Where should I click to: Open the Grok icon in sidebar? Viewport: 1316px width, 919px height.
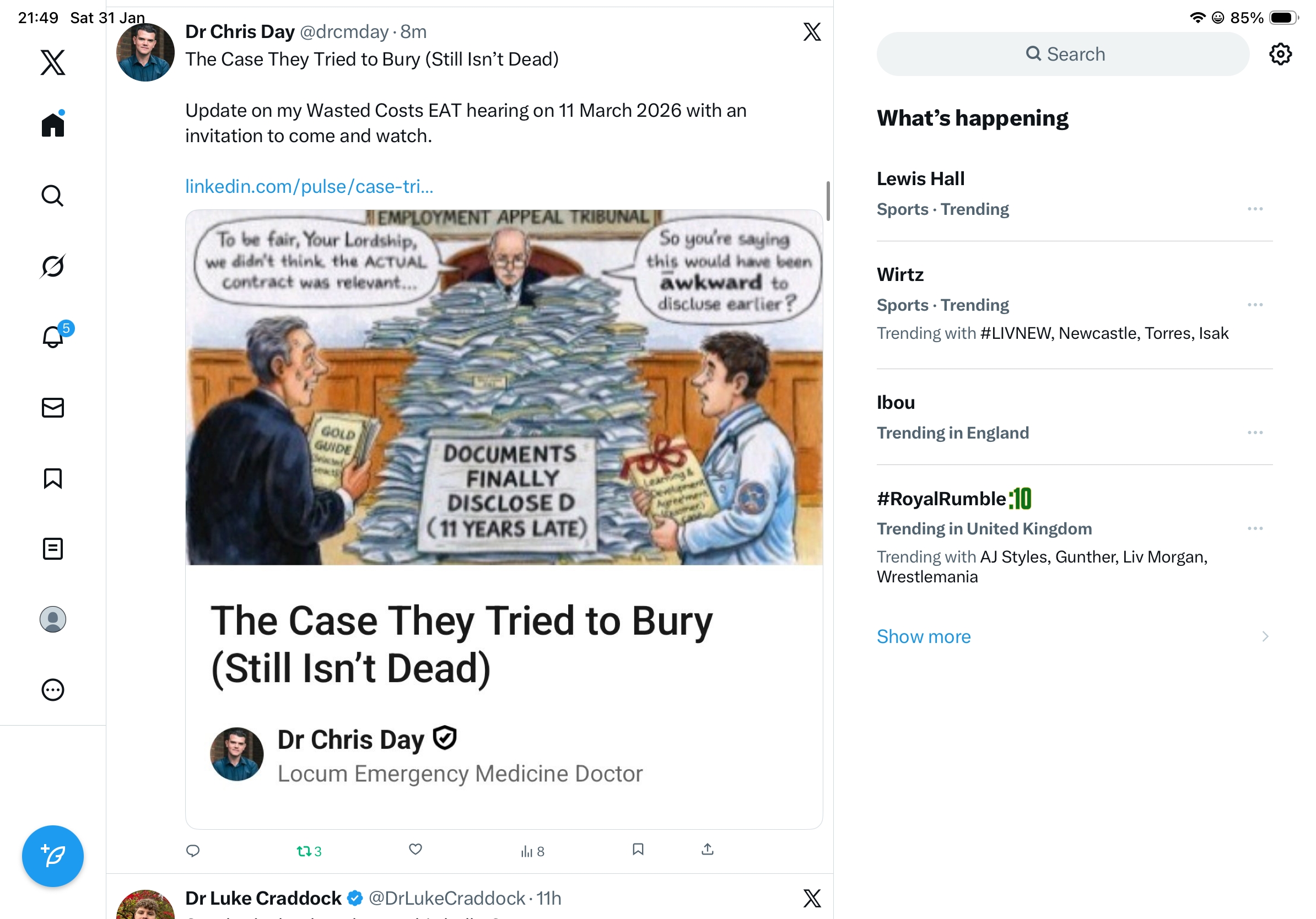[x=53, y=266]
